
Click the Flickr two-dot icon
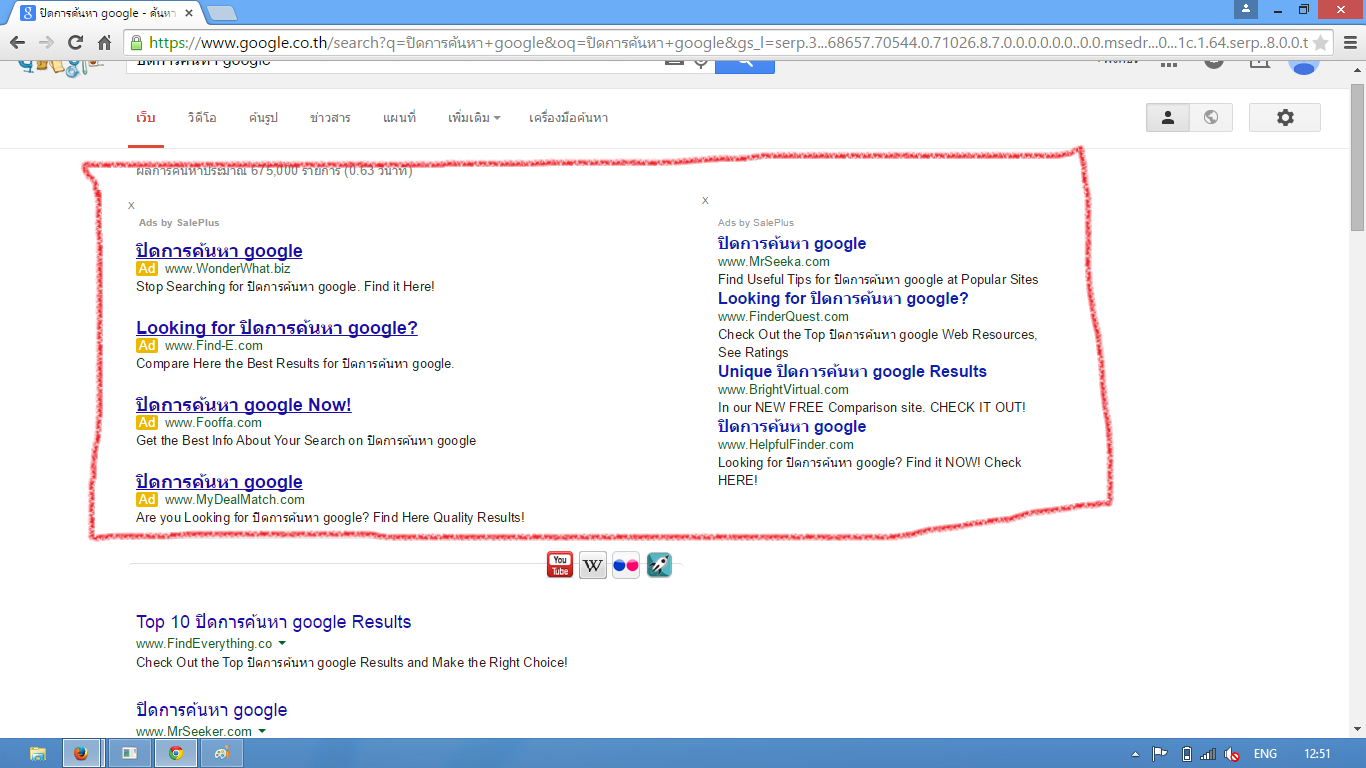(626, 565)
